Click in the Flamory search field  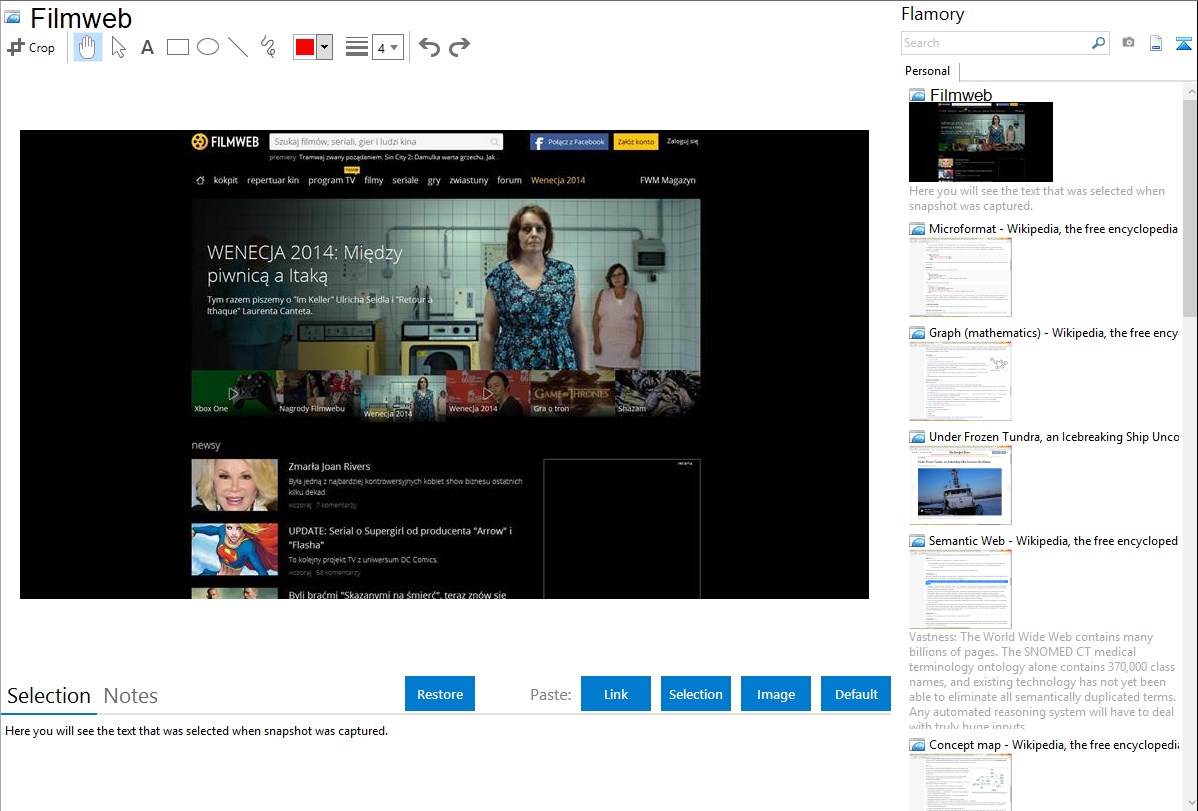click(x=995, y=43)
